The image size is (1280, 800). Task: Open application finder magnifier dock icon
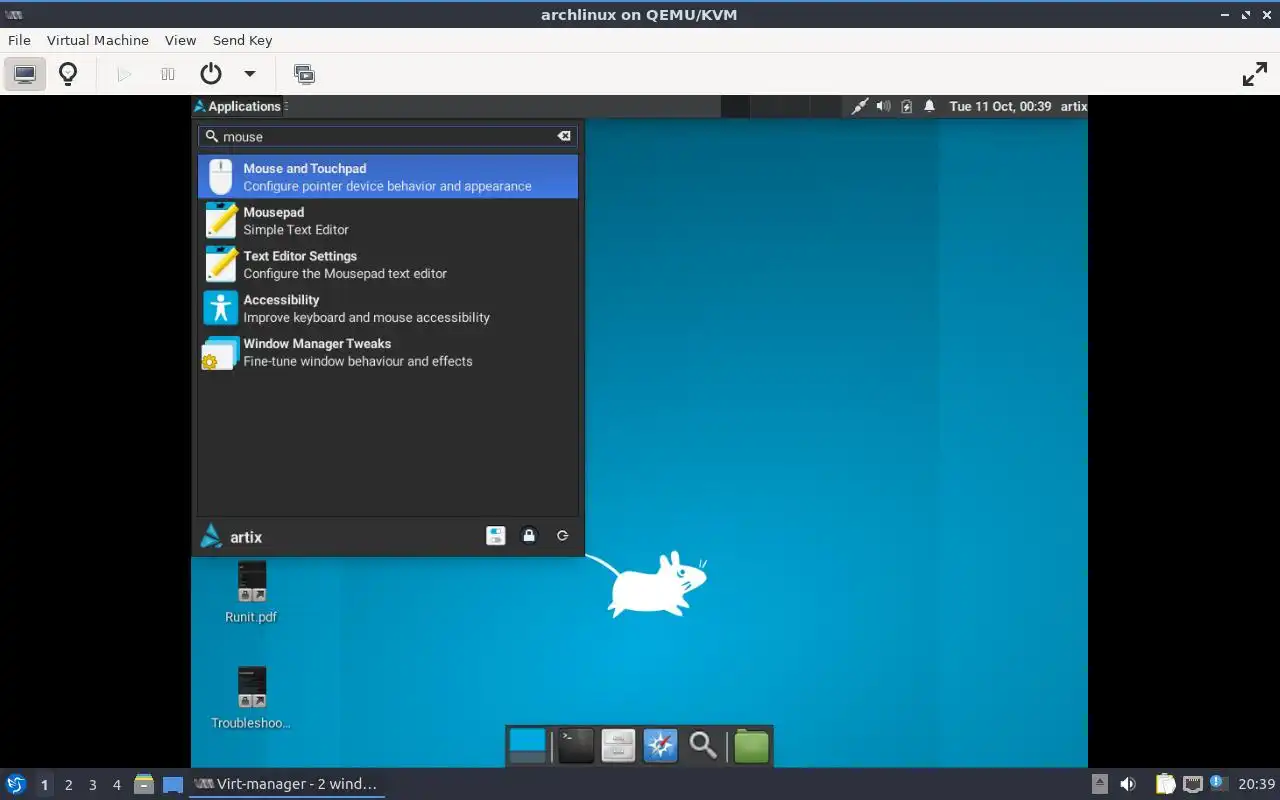[x=704, y=746]
